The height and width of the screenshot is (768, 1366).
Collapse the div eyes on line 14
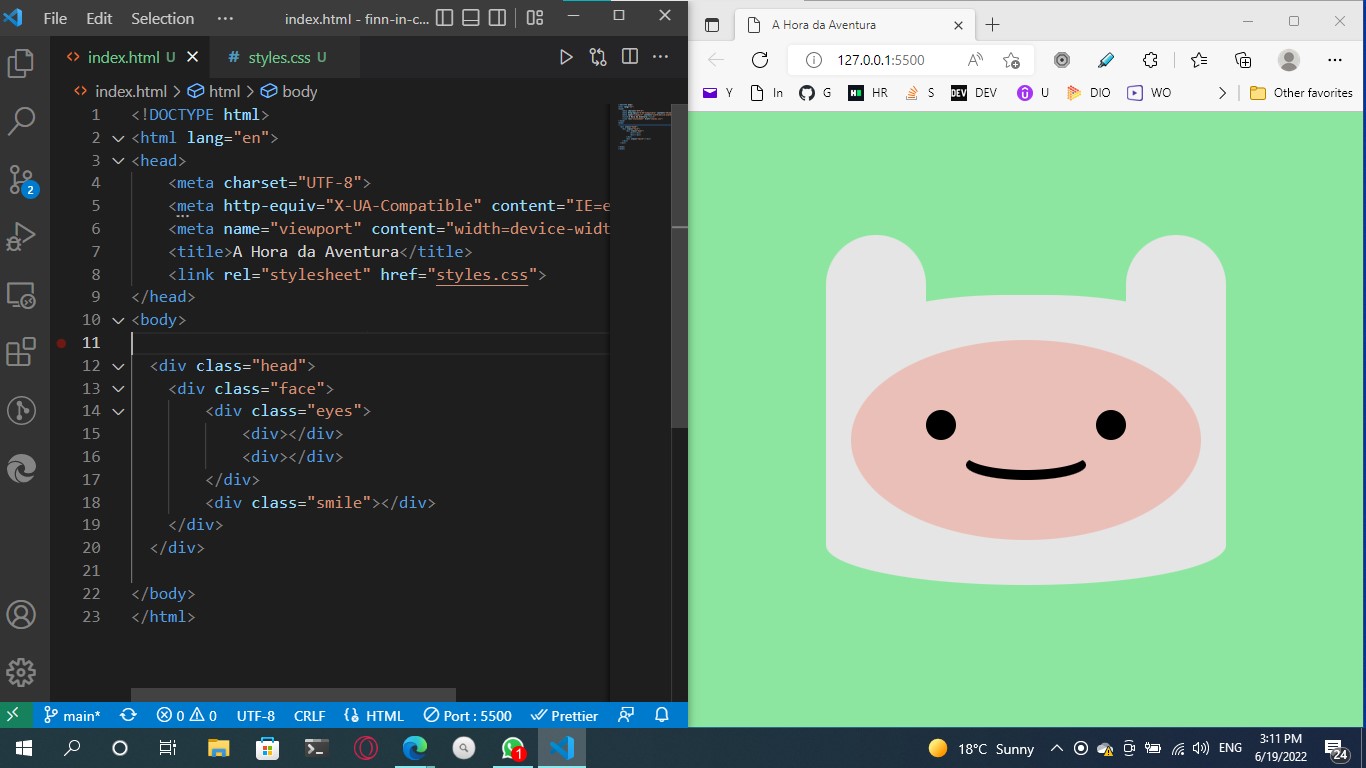pyautogui.click(x=119, y=411)
